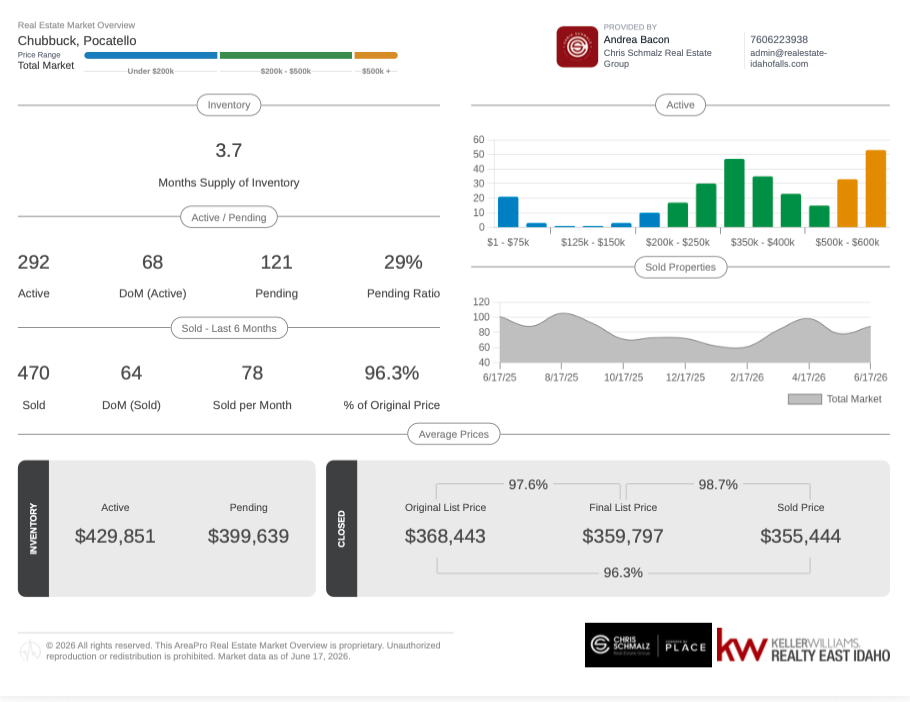Click the INVENTORY dark side label

pos(33,529)
